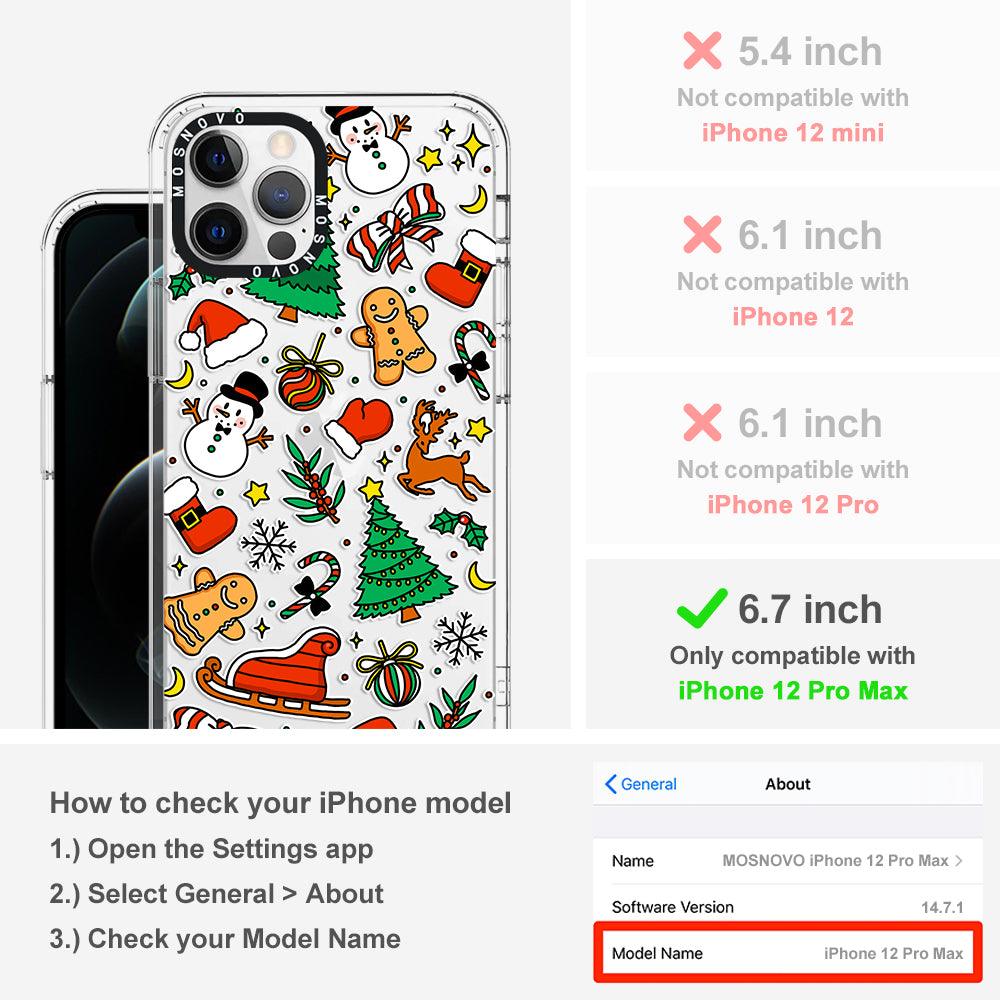
Task: Select the iPhone 12 mini compatibility panel
Action: (x=792, y=87)
